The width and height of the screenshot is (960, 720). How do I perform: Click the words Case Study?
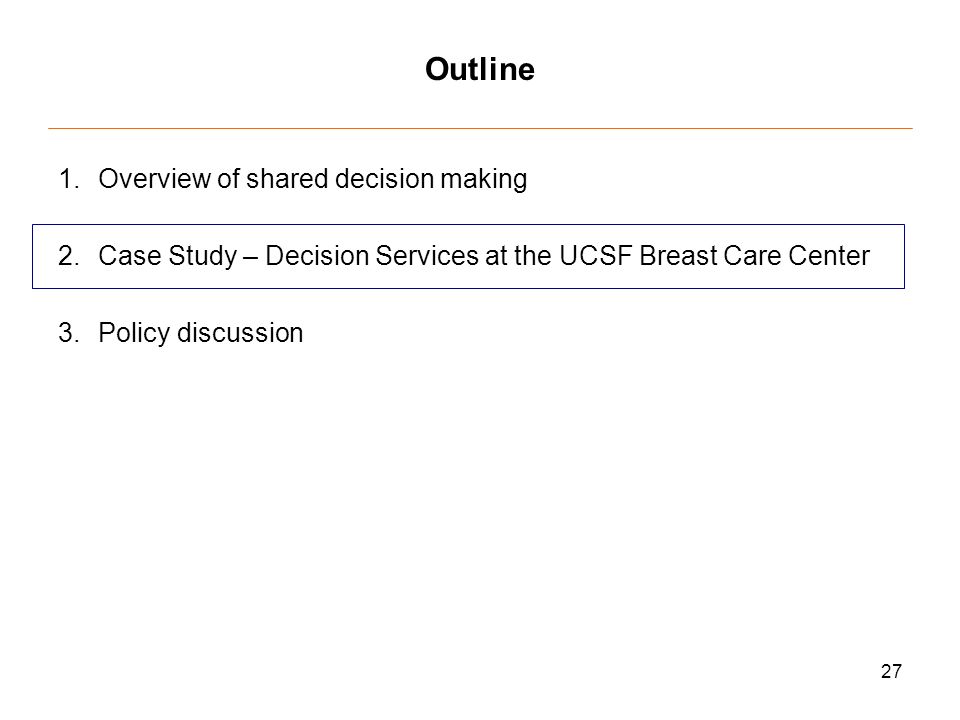(168, 257)
